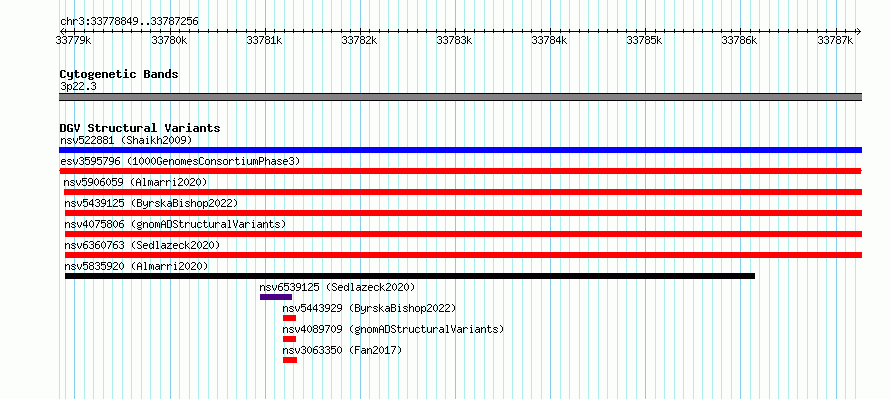Click the black nsv5835920 variant bar
The height and width of the screenshot is (399, 890).
[x=410, y=276]
